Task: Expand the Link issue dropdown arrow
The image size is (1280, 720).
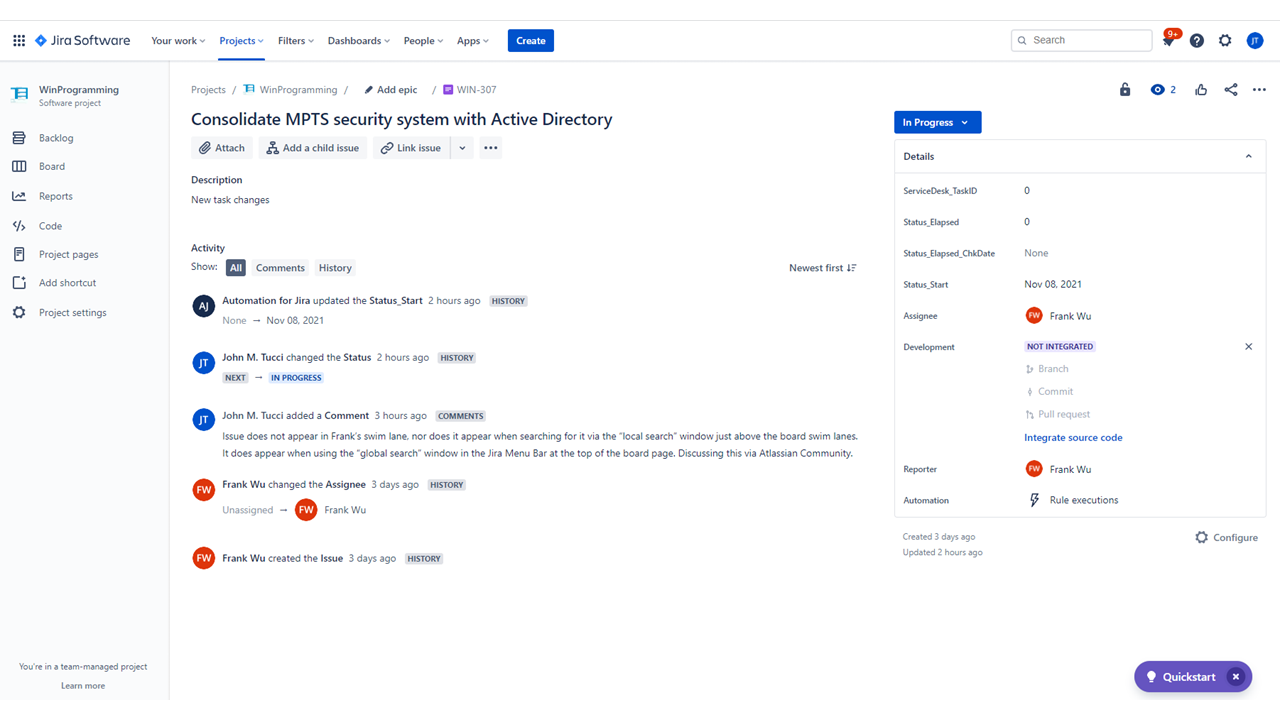Action: (x=462, y=148)
